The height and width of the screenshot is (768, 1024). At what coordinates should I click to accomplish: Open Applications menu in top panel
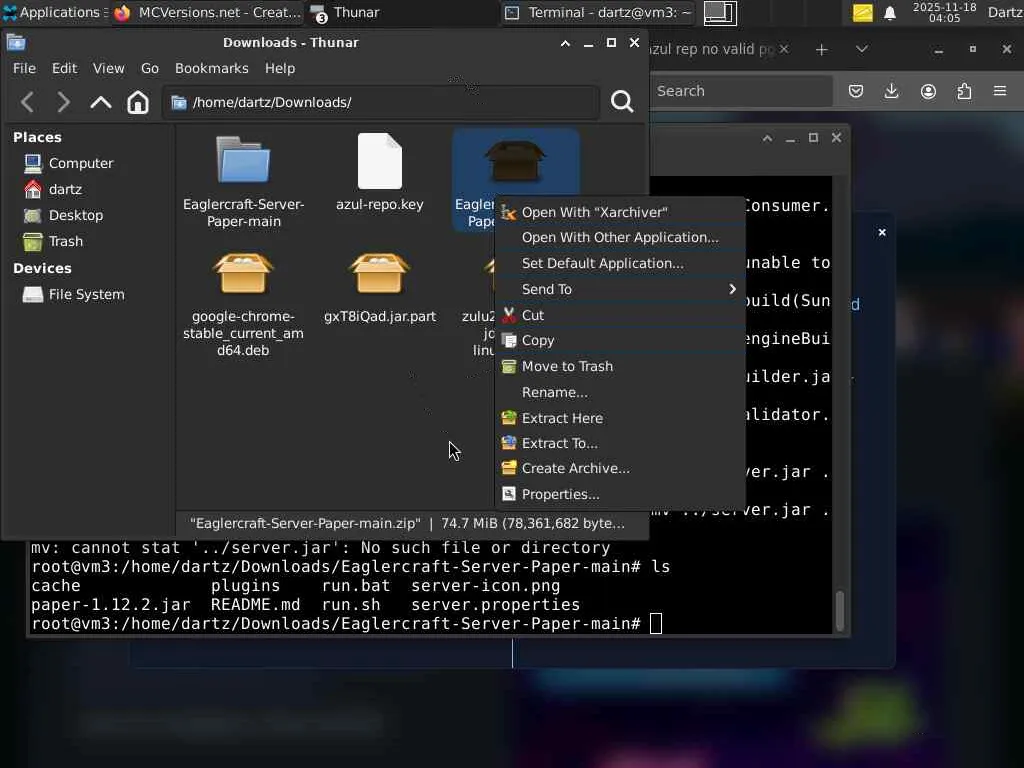pos(54,12)
